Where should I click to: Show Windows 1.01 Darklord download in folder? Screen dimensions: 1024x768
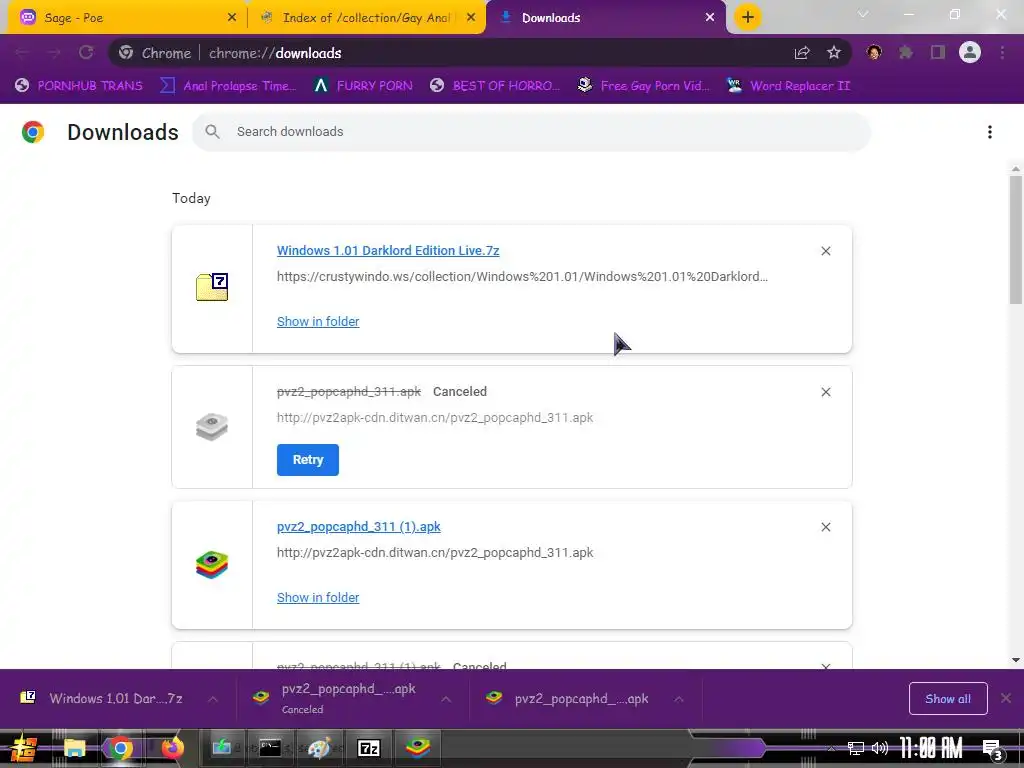point(318,321)
